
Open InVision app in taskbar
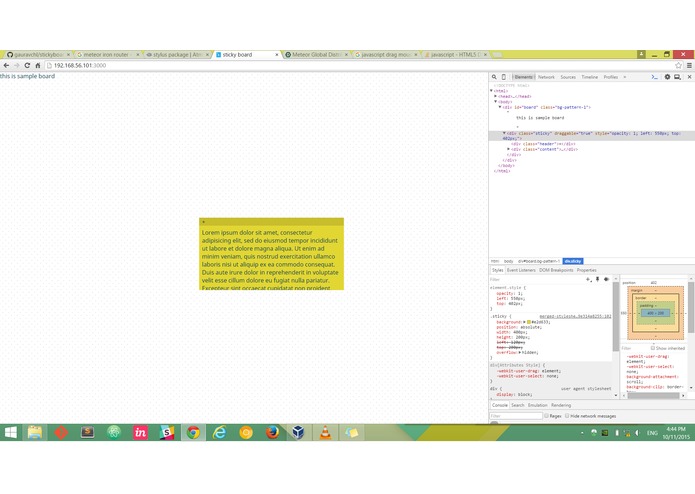pos(140,432)
